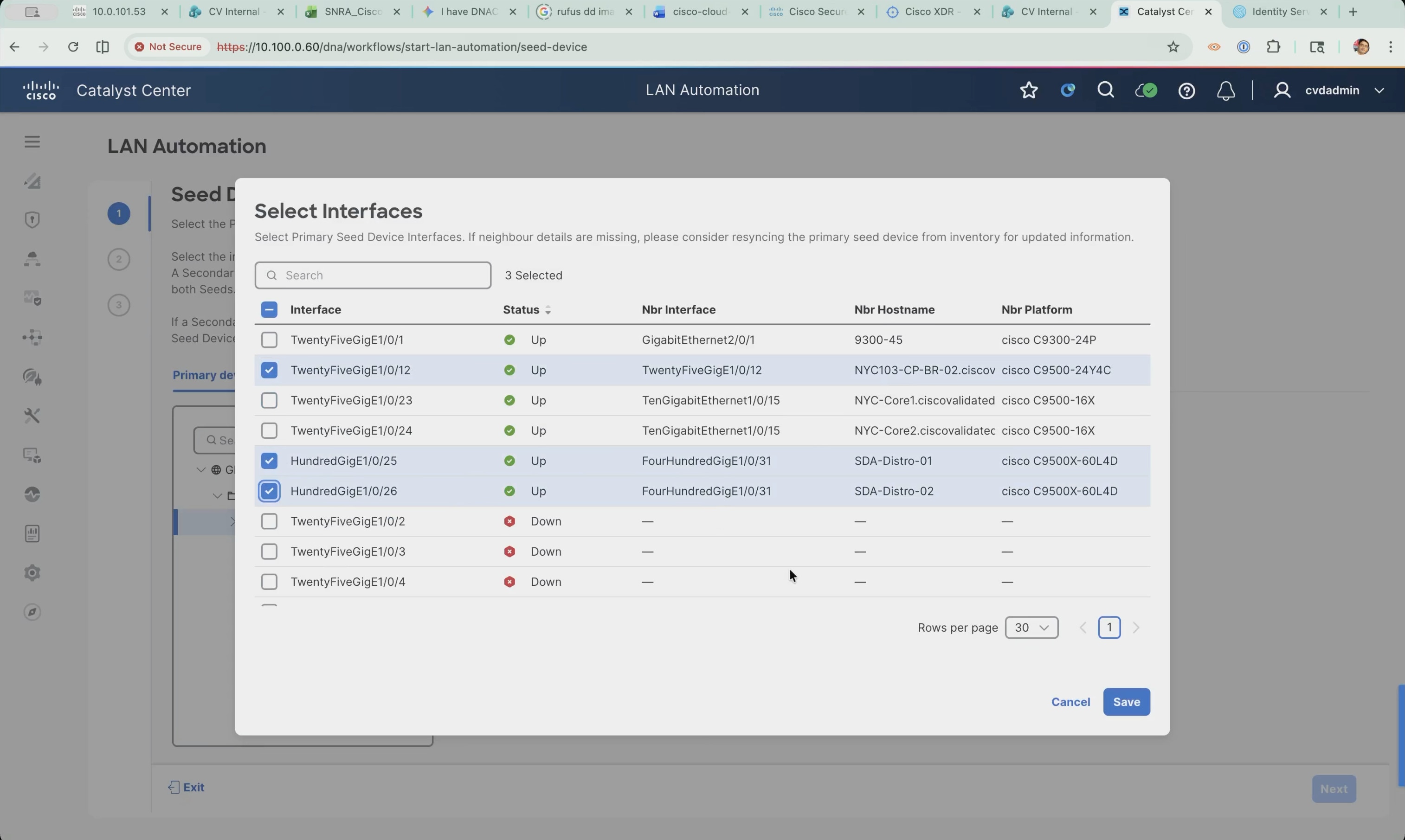Viewport: 1405px width, 840px height.
Task: Check the TwentyFiveGigE1/0/24 interface checkbox
Action: [x=269, y=431]
